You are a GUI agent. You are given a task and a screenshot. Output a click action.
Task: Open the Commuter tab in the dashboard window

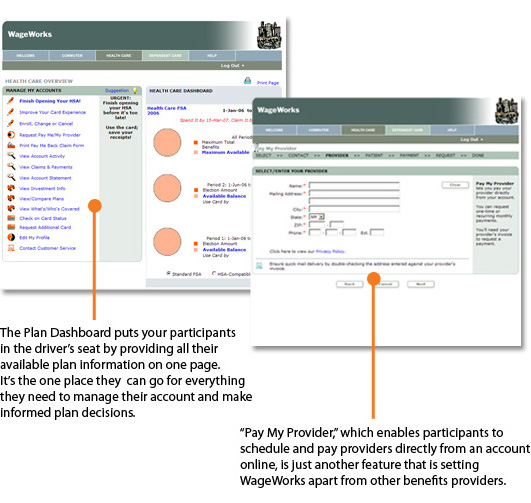pos(72,56)
